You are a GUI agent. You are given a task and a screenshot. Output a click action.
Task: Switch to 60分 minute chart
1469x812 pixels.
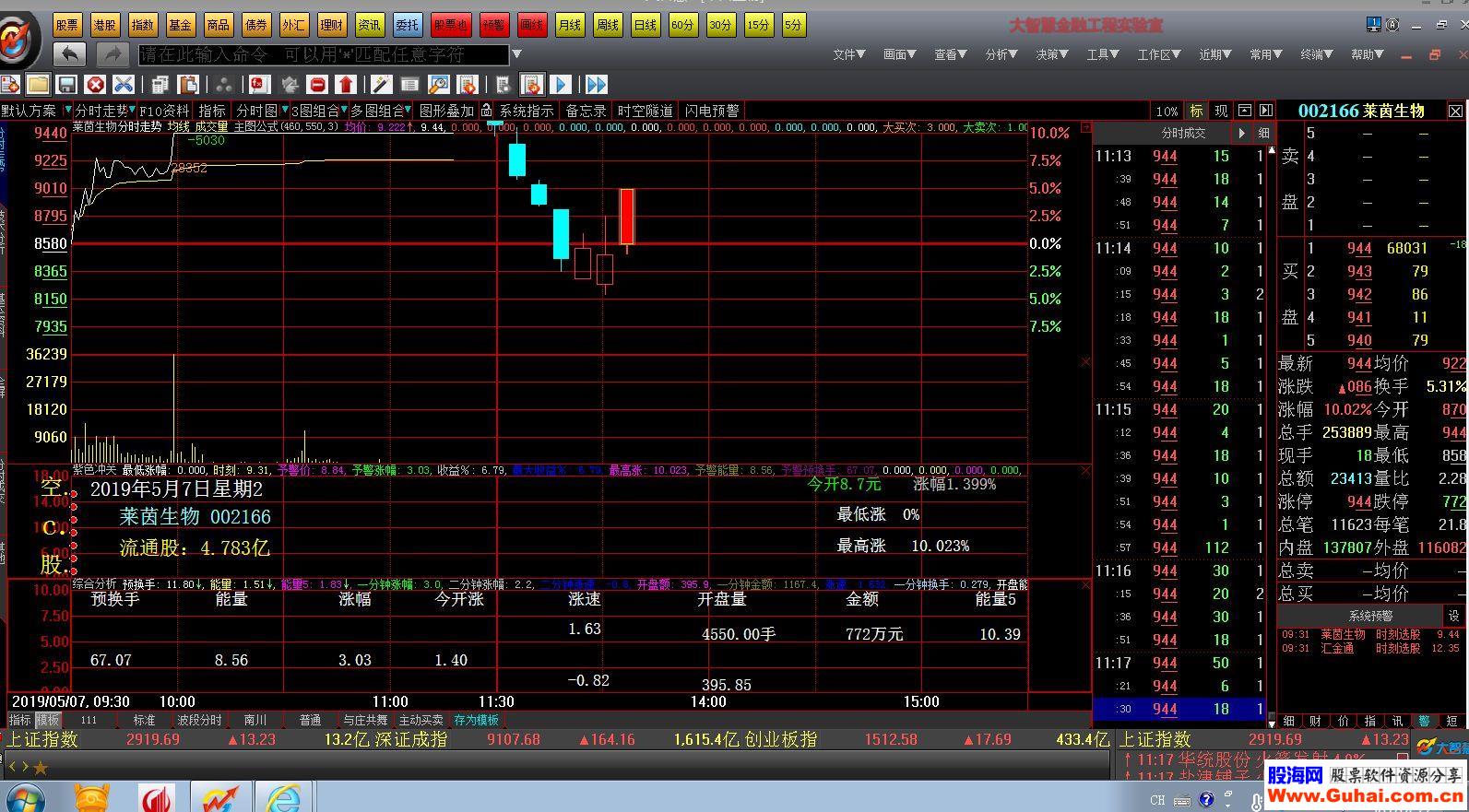click(x=683, y=25)
